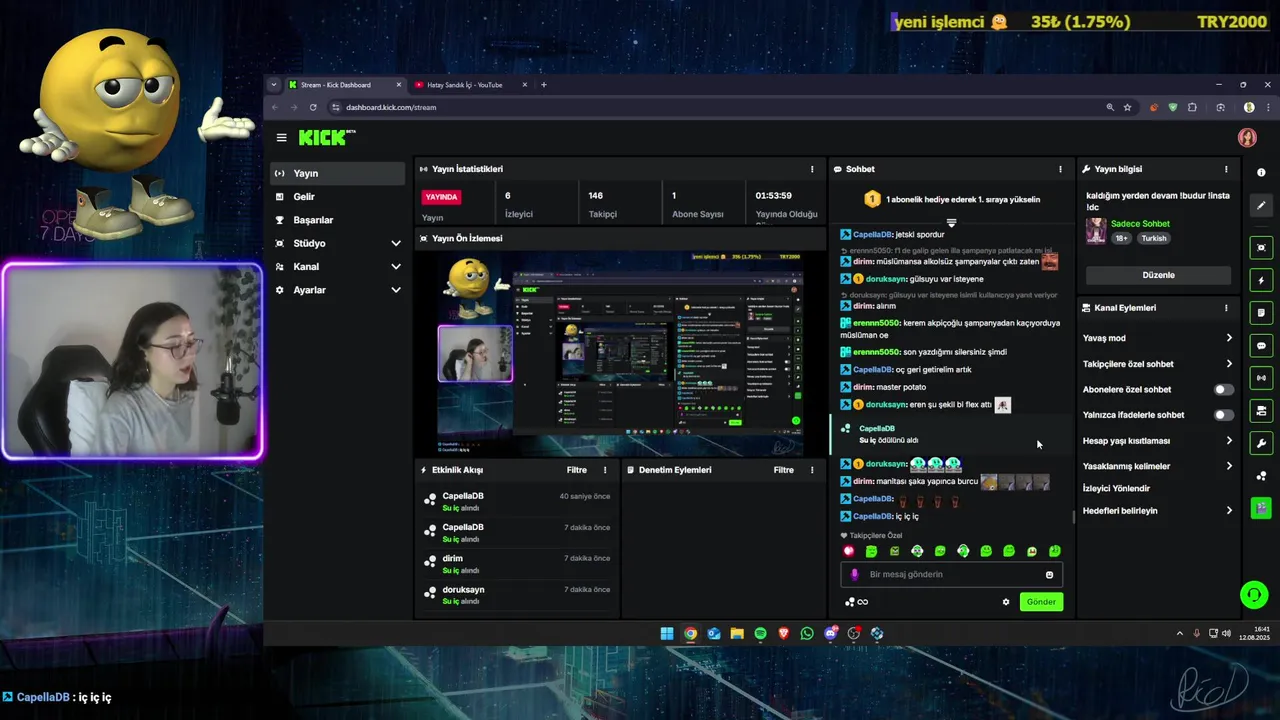Screen dimensions: 1280x720
Task: Click the info icon in right sidebar
Action: coord(1261,173)
